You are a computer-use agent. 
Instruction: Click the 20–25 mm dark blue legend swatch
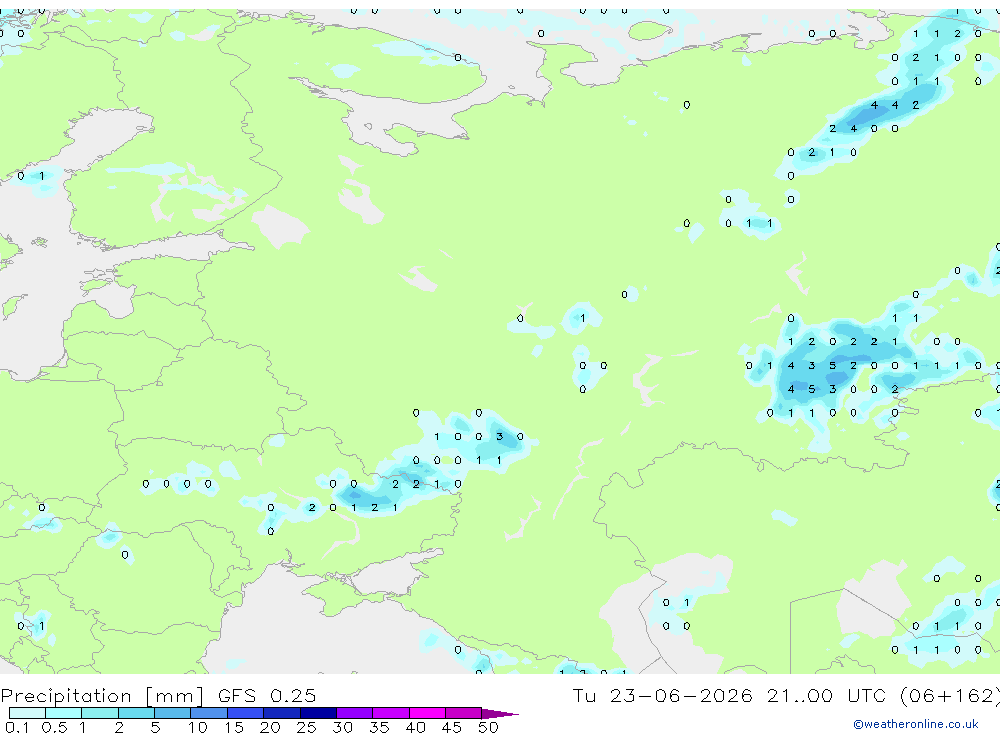click(282, 713)
